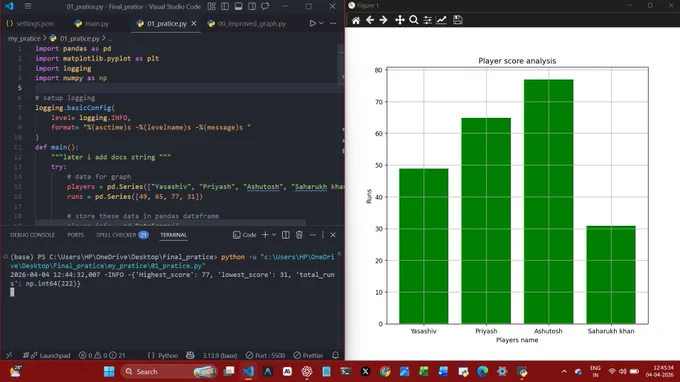
Task: Open editor more actions ellipsis
Action: (x=333, y=23)
